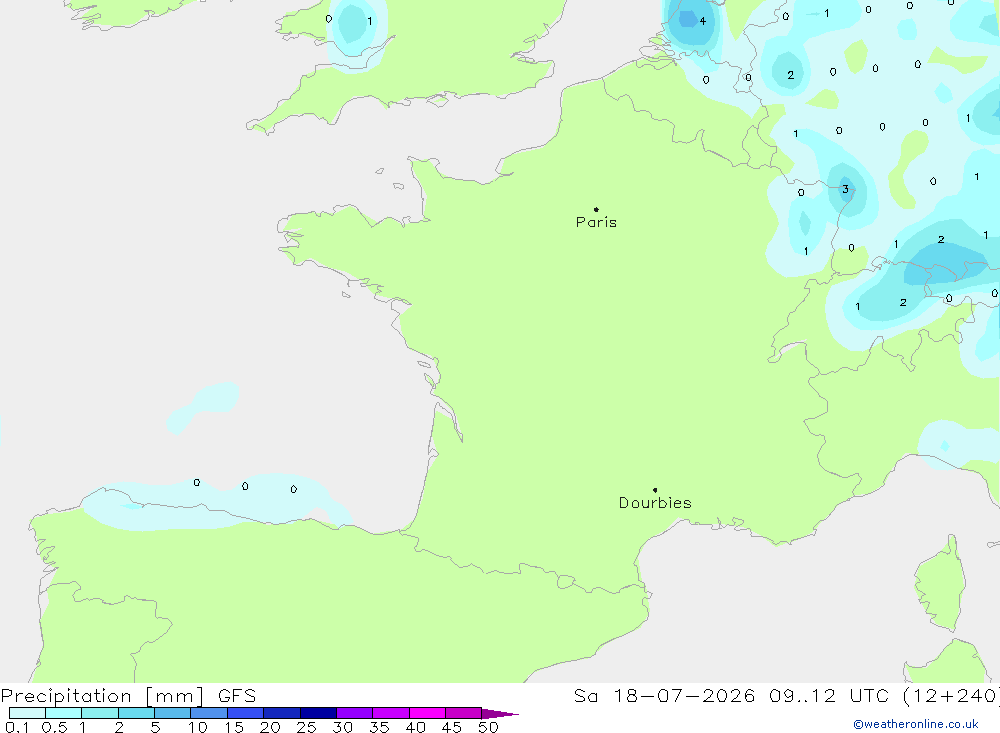The height and width of the screenshot is (733, 1000).
Task: Click the (12+240) forecast offset text
Action: click(x=951, y=695)
